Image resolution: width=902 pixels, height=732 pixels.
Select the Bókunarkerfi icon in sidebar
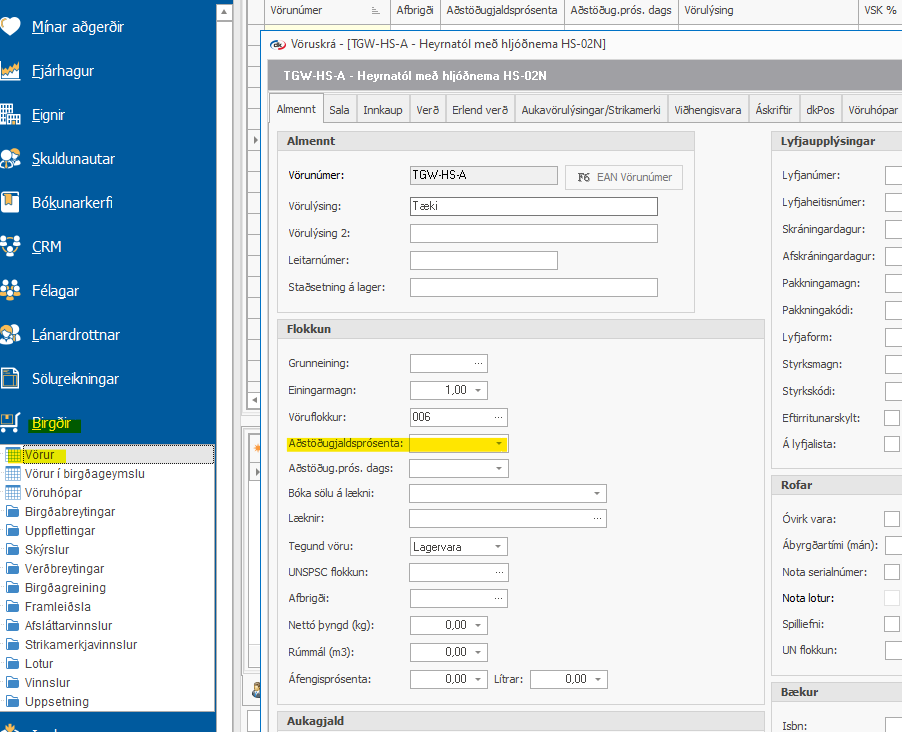[11, 202]
